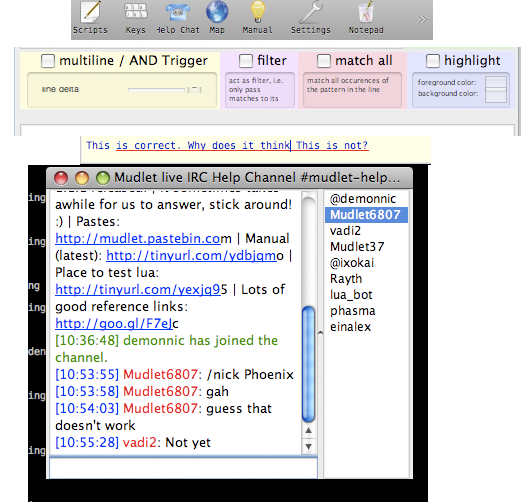
Task: Select user Rayth in nick list
Action: [366, 279]
